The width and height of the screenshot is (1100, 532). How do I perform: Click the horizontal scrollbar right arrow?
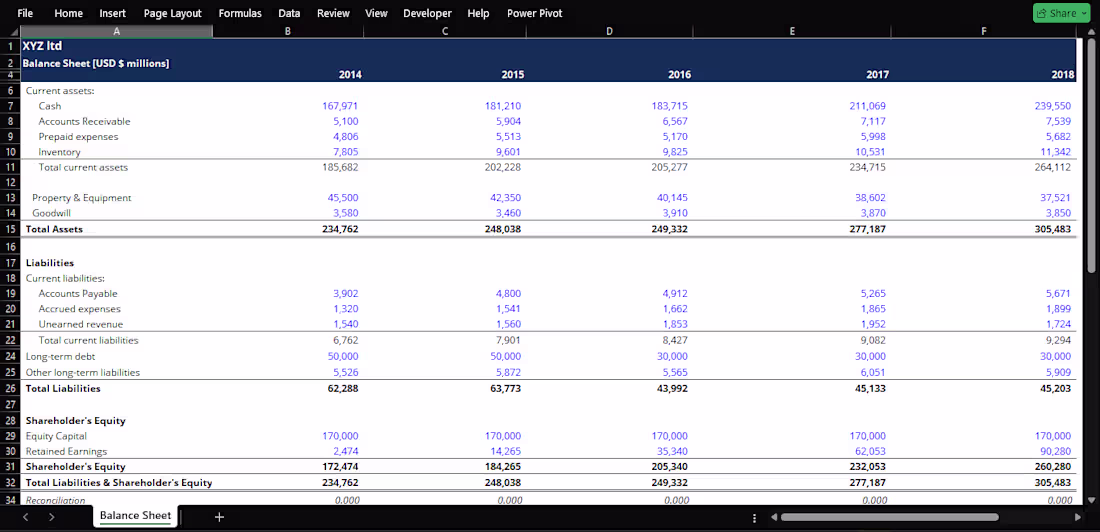click(x=1078, y=517)
